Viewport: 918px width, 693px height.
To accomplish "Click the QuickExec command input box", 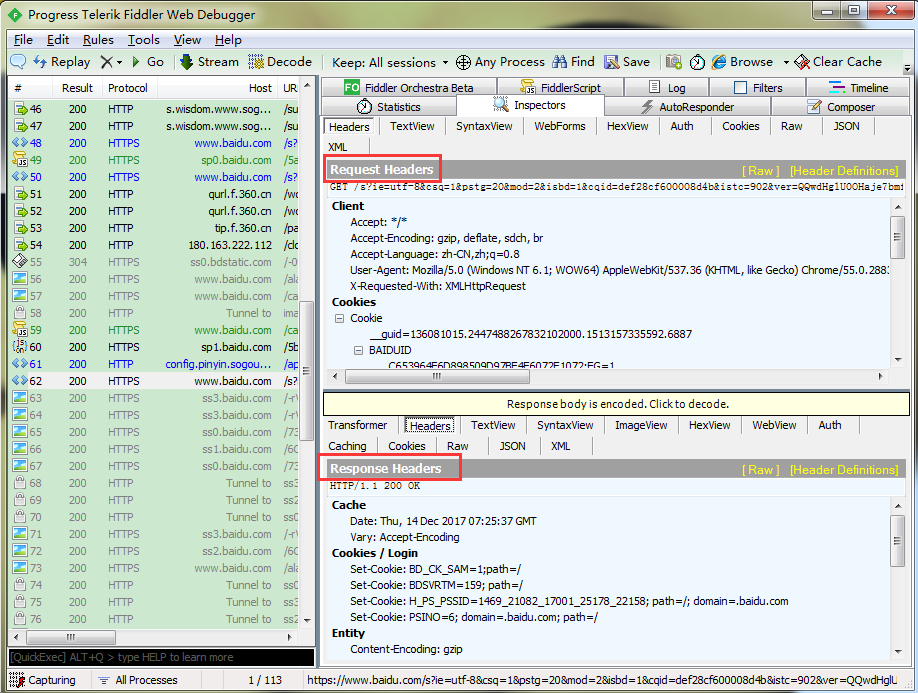I will tap(162, 657).
